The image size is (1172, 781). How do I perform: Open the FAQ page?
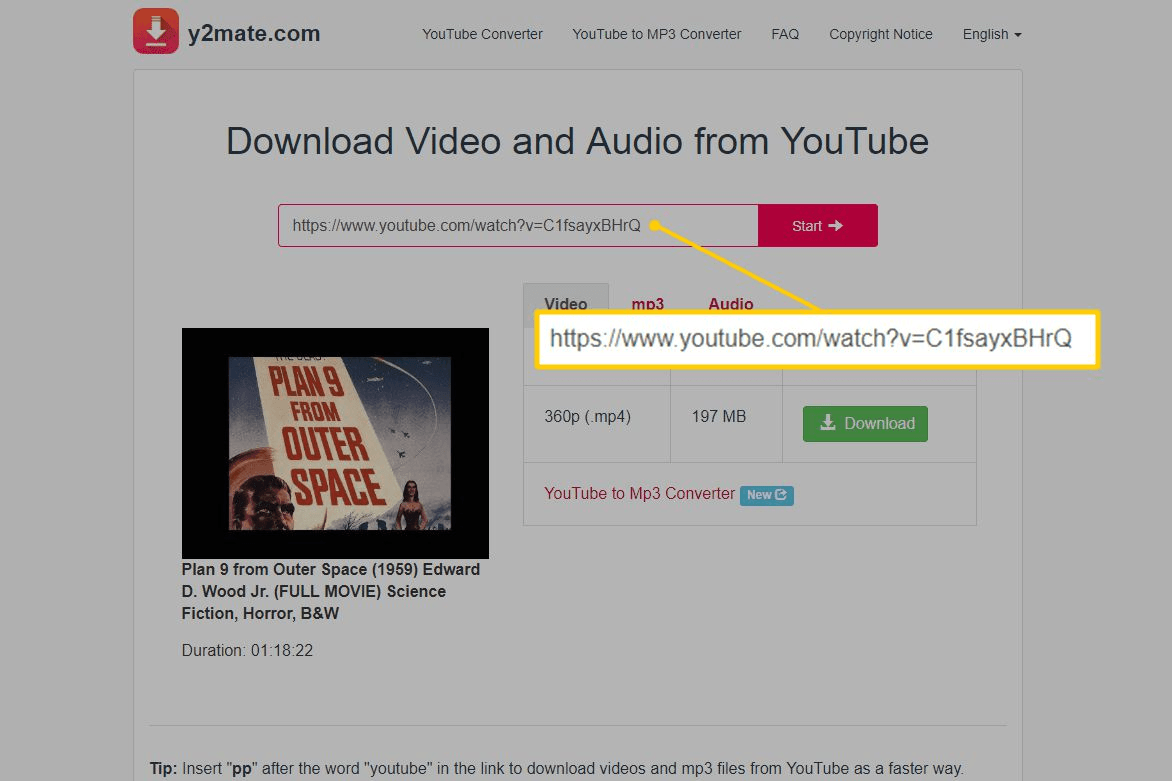[x=785, y=34]
